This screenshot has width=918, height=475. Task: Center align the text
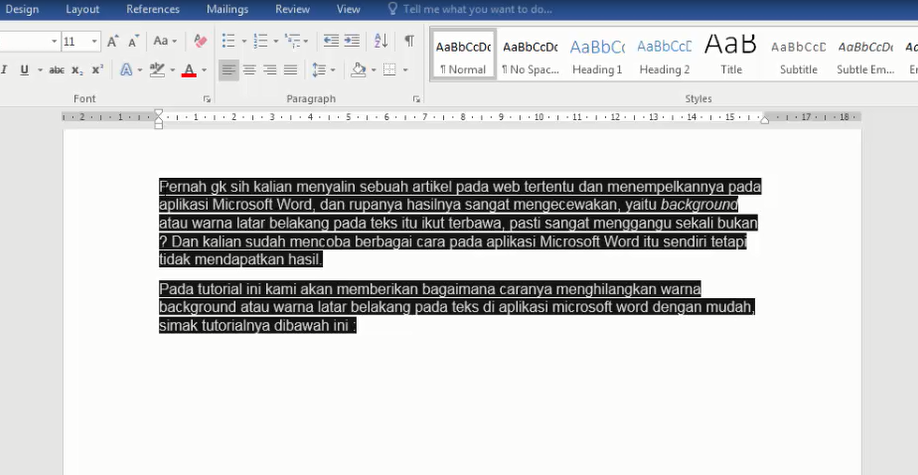[x=249, y=70]
